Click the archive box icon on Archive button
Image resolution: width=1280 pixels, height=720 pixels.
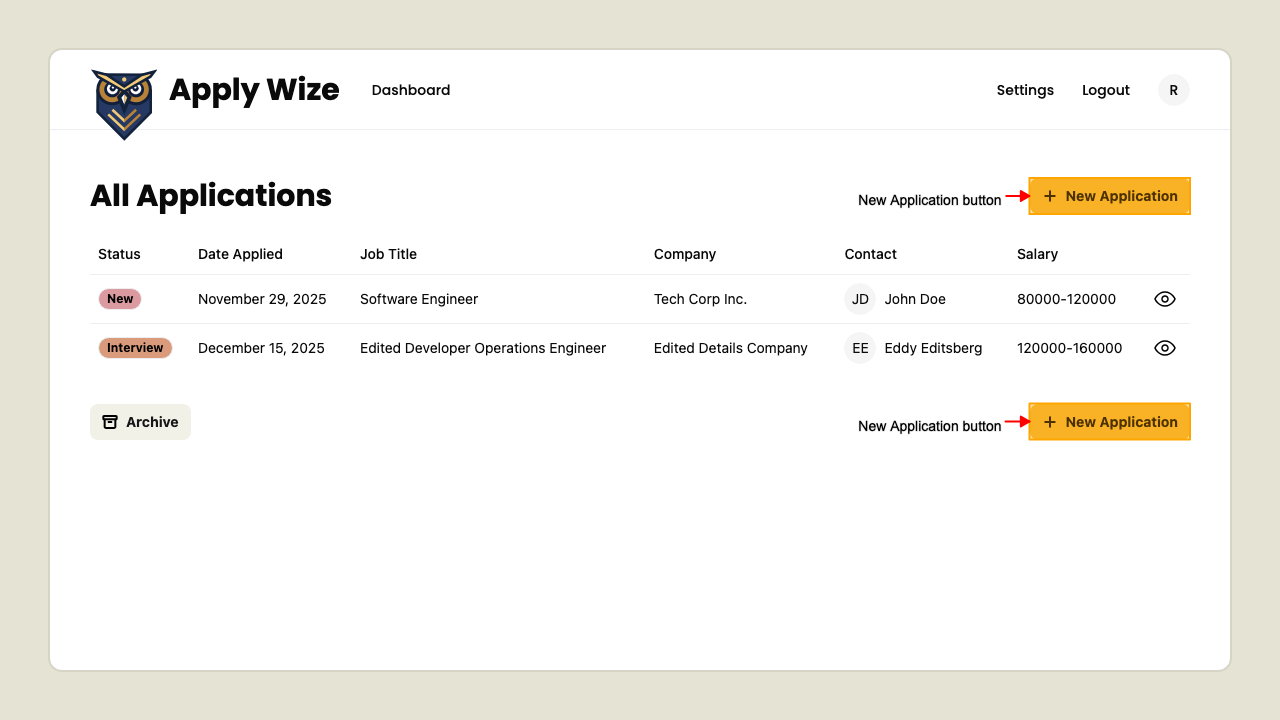click(110, 421)
